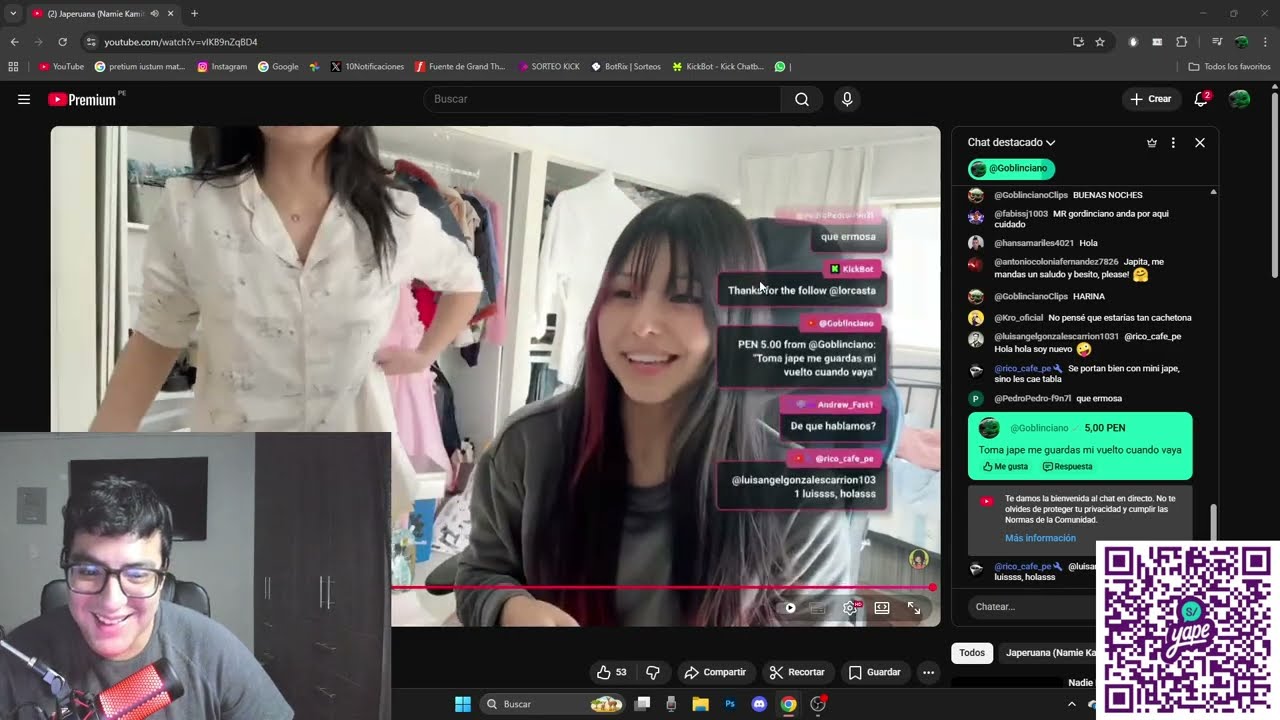Open more actions ellipsis below video
The image size is (1280, 720).
[x=928, y=672]
